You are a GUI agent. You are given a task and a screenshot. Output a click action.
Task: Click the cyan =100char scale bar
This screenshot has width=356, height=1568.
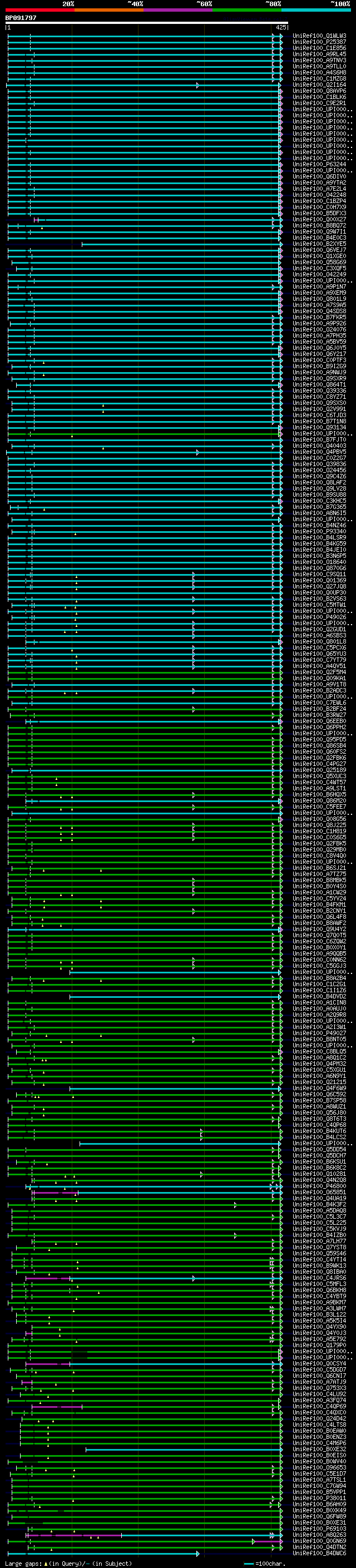coord(248,1564)
